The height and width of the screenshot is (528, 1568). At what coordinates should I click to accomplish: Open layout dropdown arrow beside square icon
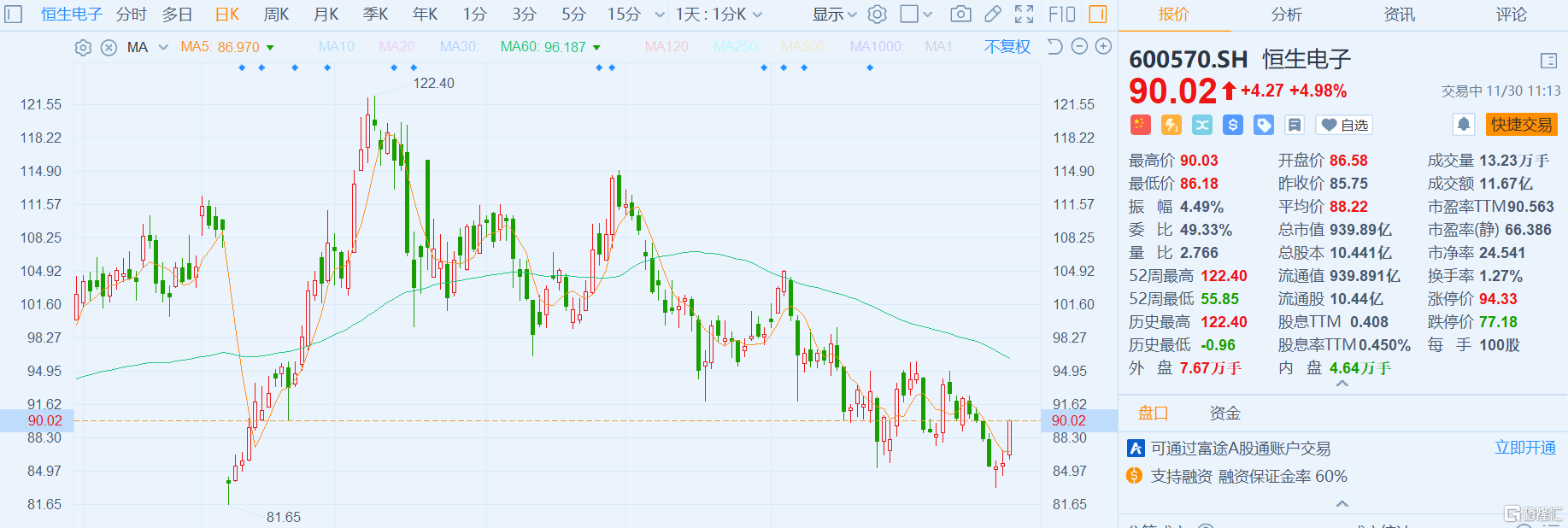pos(929,15)
